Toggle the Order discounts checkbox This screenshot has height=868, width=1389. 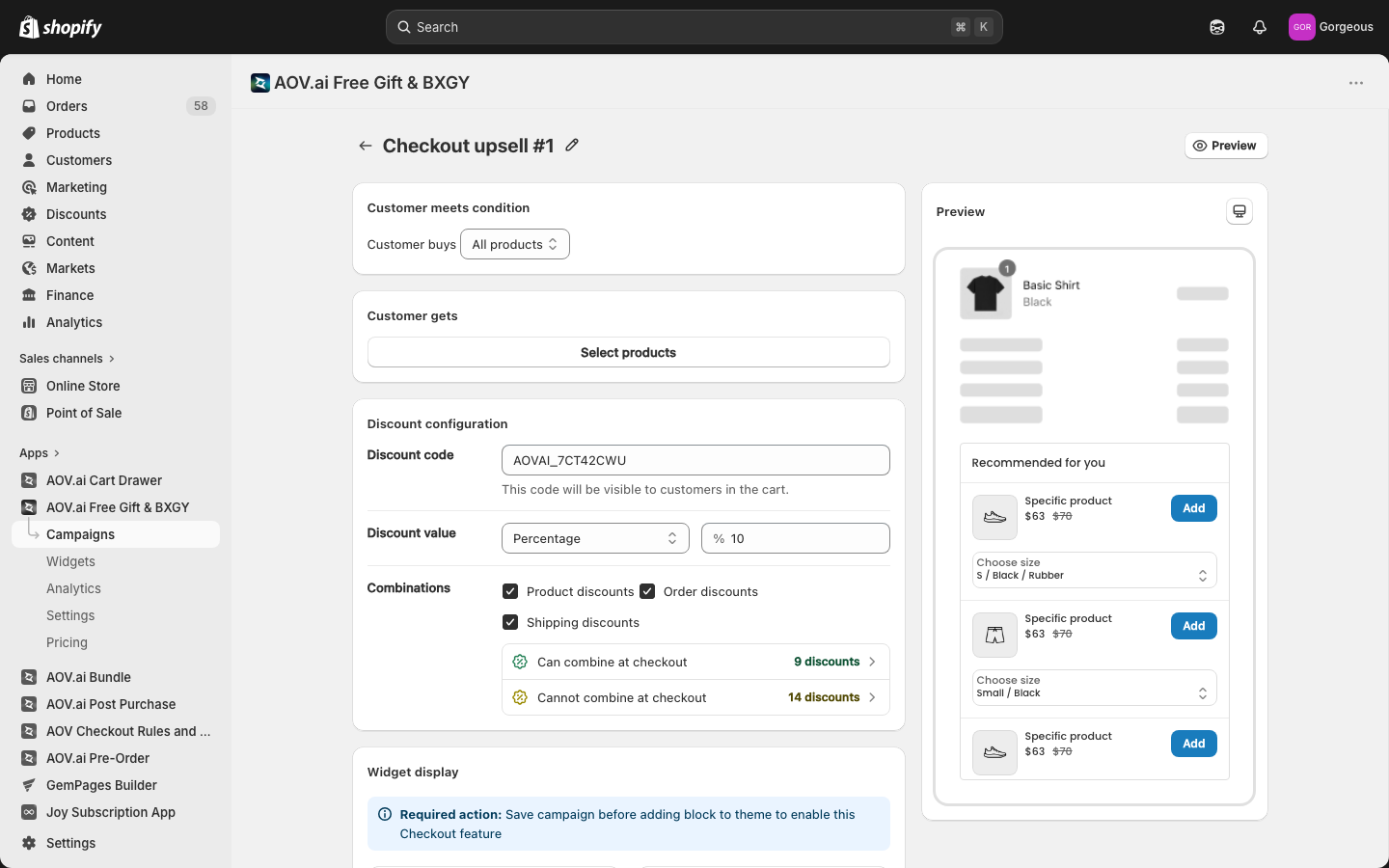click(x=647, y=591)
